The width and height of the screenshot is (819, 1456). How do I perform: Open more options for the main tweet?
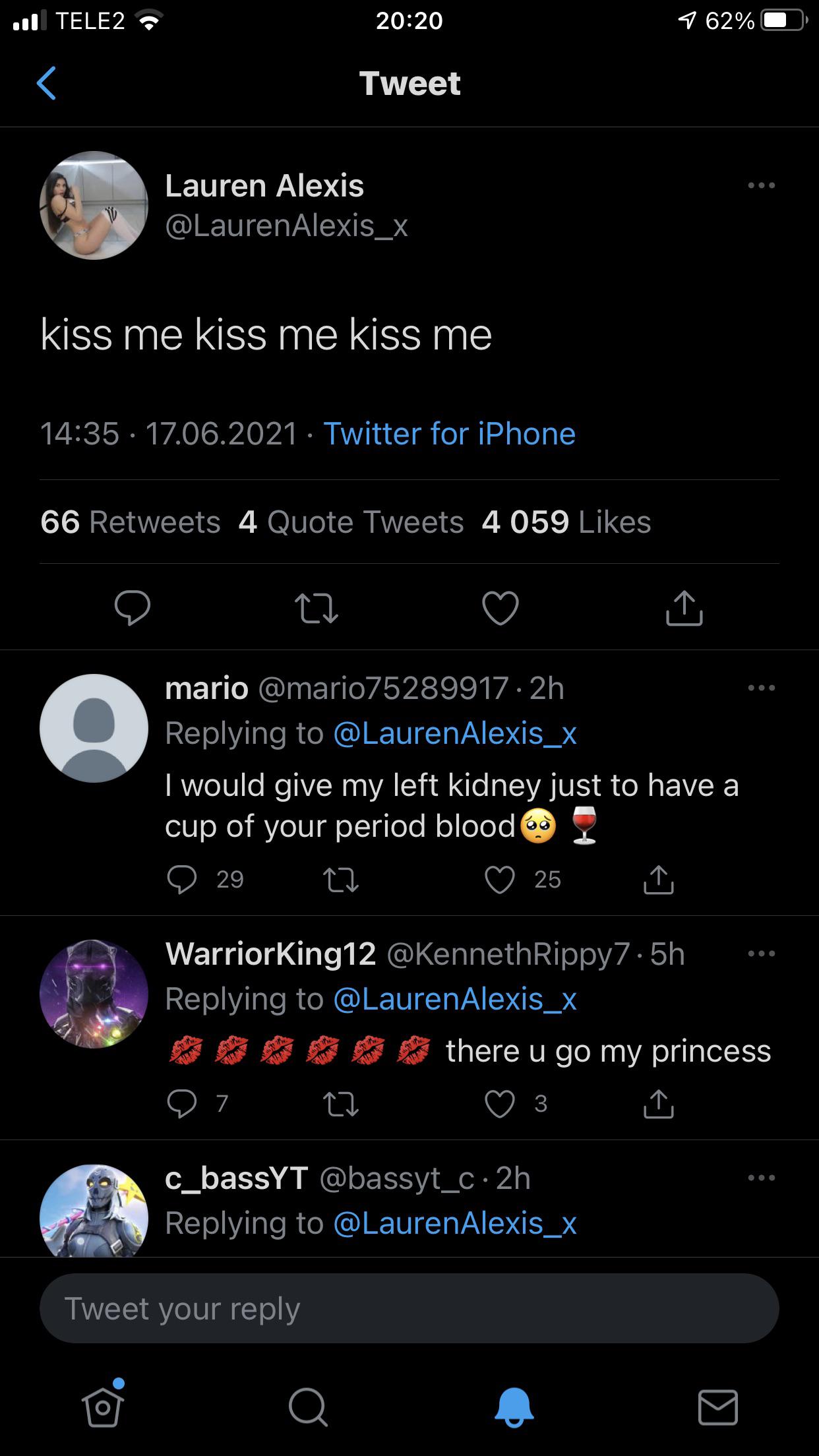[x=761, y=186]
